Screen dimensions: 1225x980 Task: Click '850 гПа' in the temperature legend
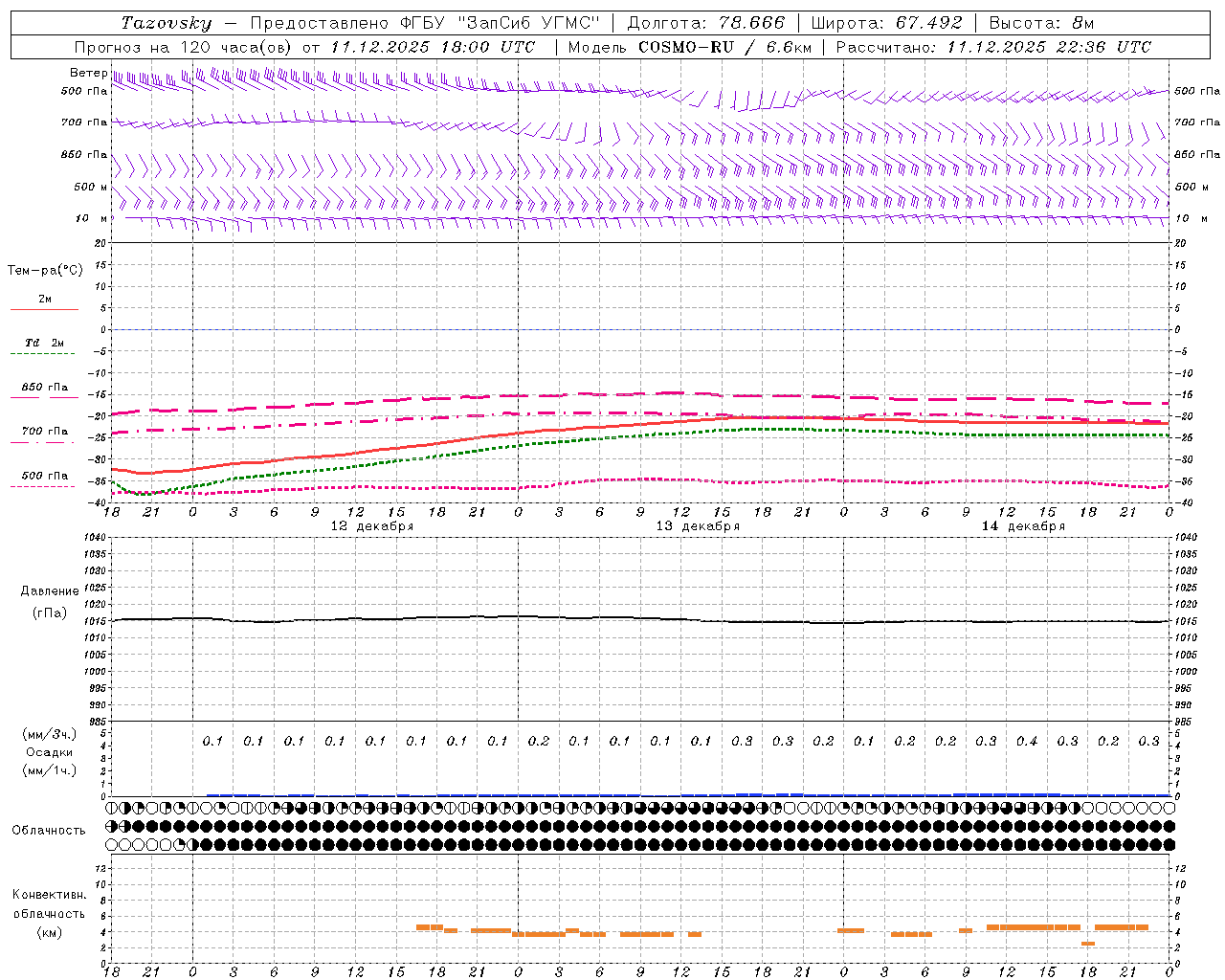pyautogui.click(x=45, y=388)
